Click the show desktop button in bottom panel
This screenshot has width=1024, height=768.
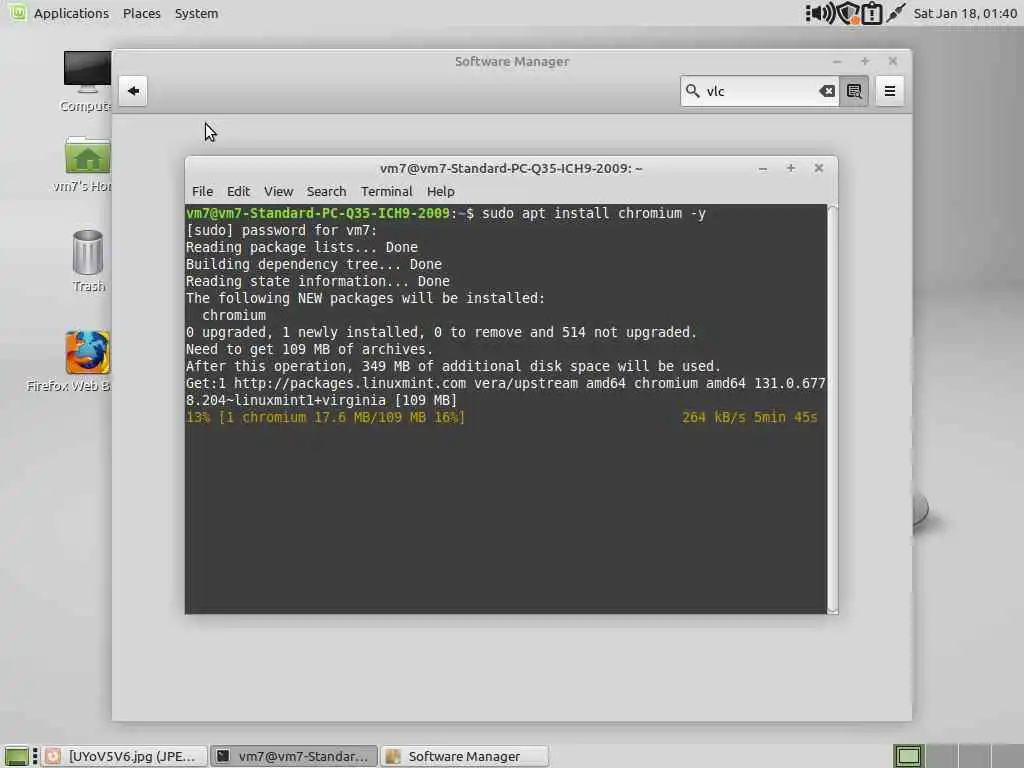tap(16, 756)
